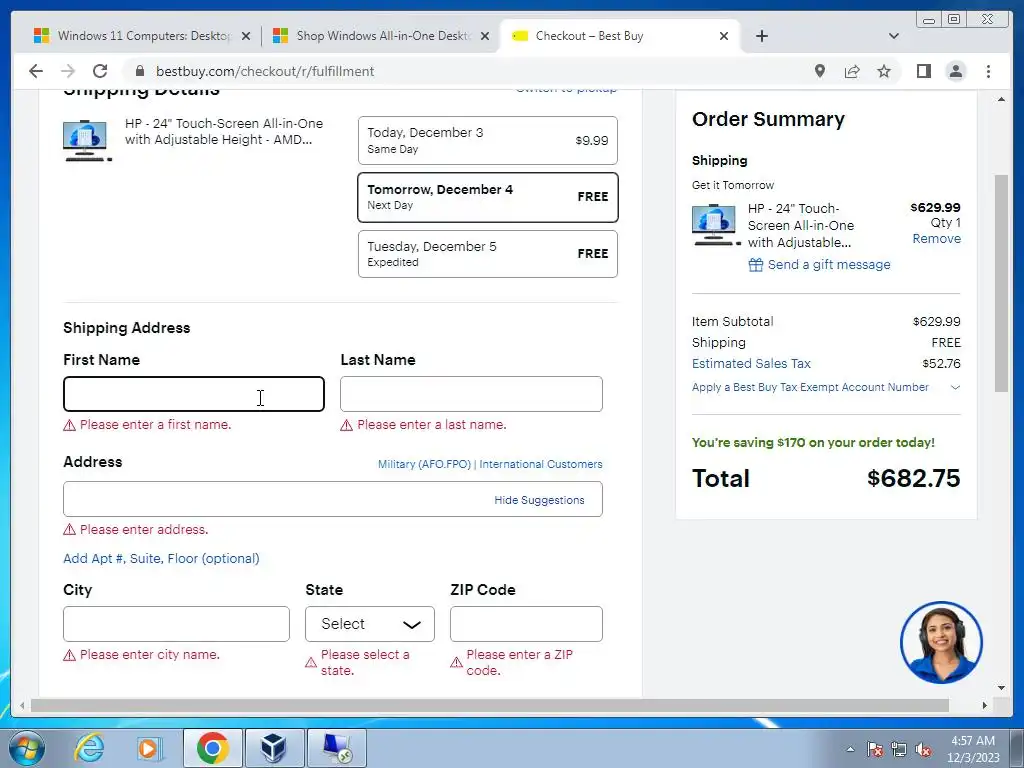Choose Today, December 3 Same Day shipping
The height and width of the screenshot is (768, 1024).
pyautogui.click(x=488, y=140)
